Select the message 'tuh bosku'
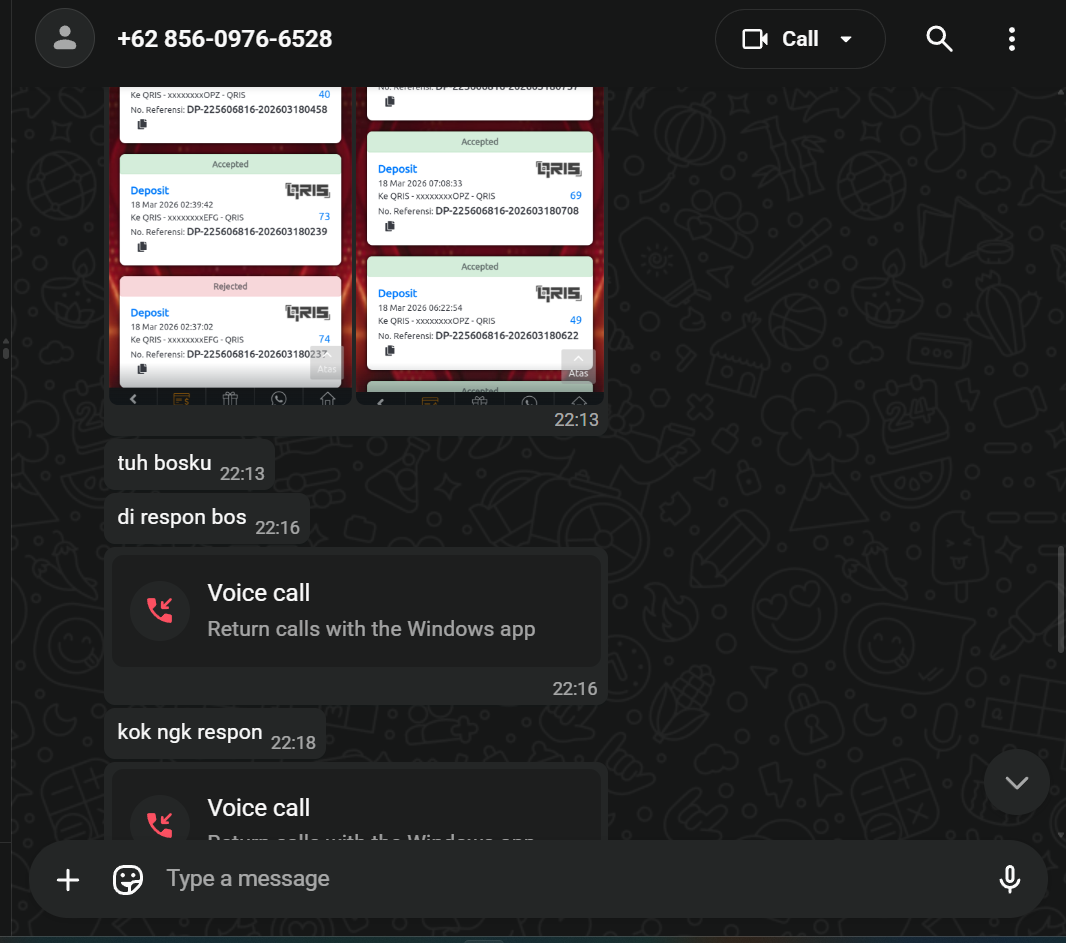1066x943 pixels. (190, 464)
